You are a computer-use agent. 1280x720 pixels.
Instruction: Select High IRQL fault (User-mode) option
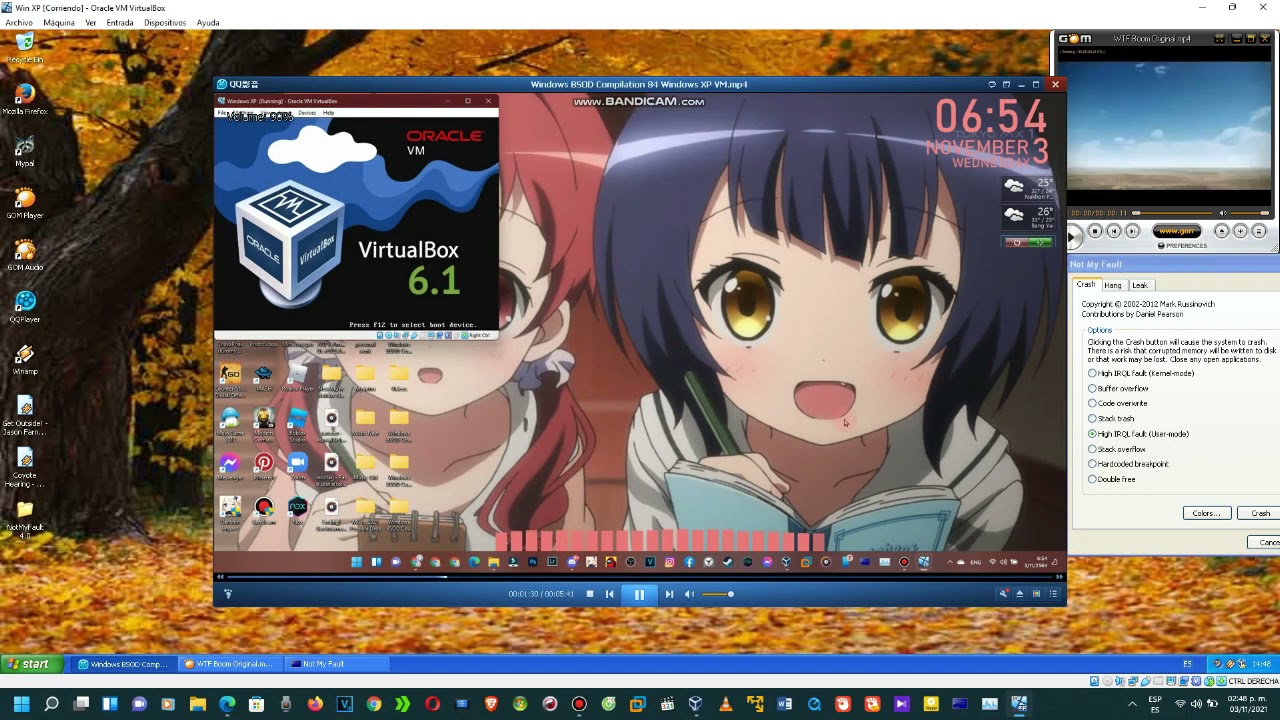1139,434
